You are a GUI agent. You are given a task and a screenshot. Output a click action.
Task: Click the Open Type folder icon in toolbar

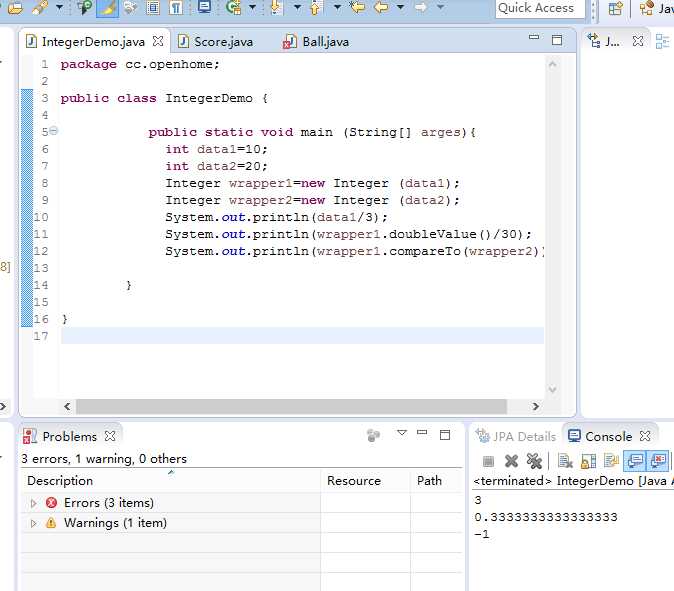point(15,8)
